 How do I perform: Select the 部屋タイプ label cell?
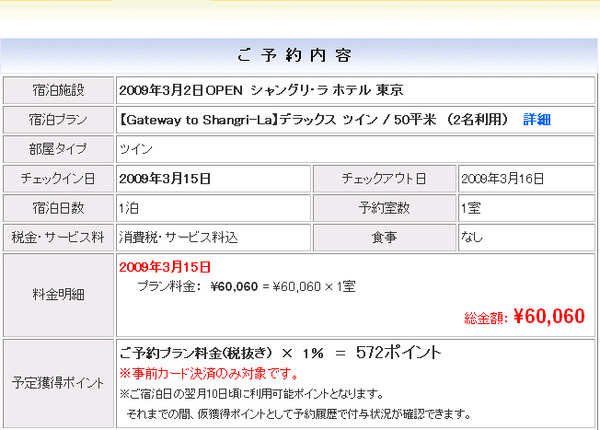pos(59,149)
